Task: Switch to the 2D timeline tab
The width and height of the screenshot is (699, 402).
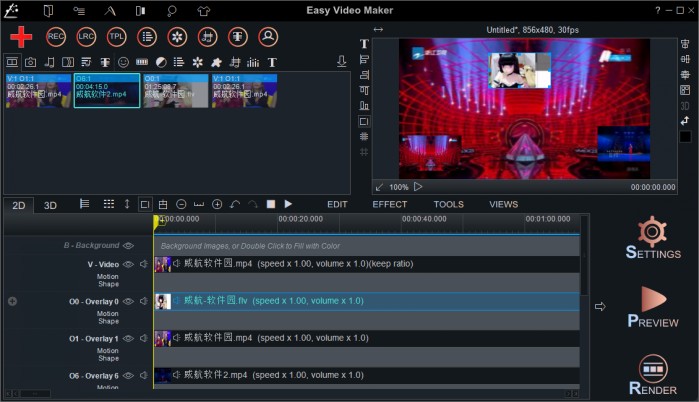Action: coord(19,205)
